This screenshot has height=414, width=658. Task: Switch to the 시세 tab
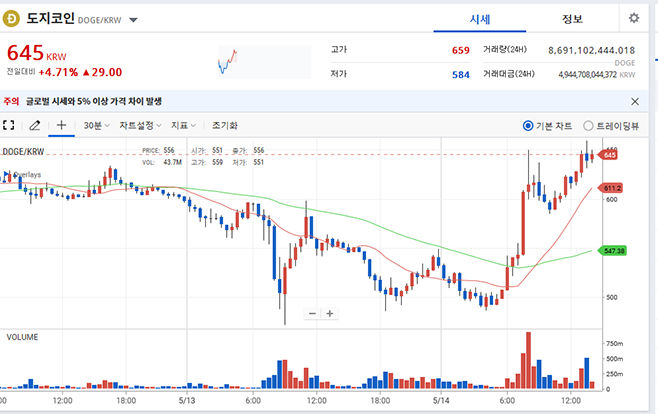(x=480, y=19)
